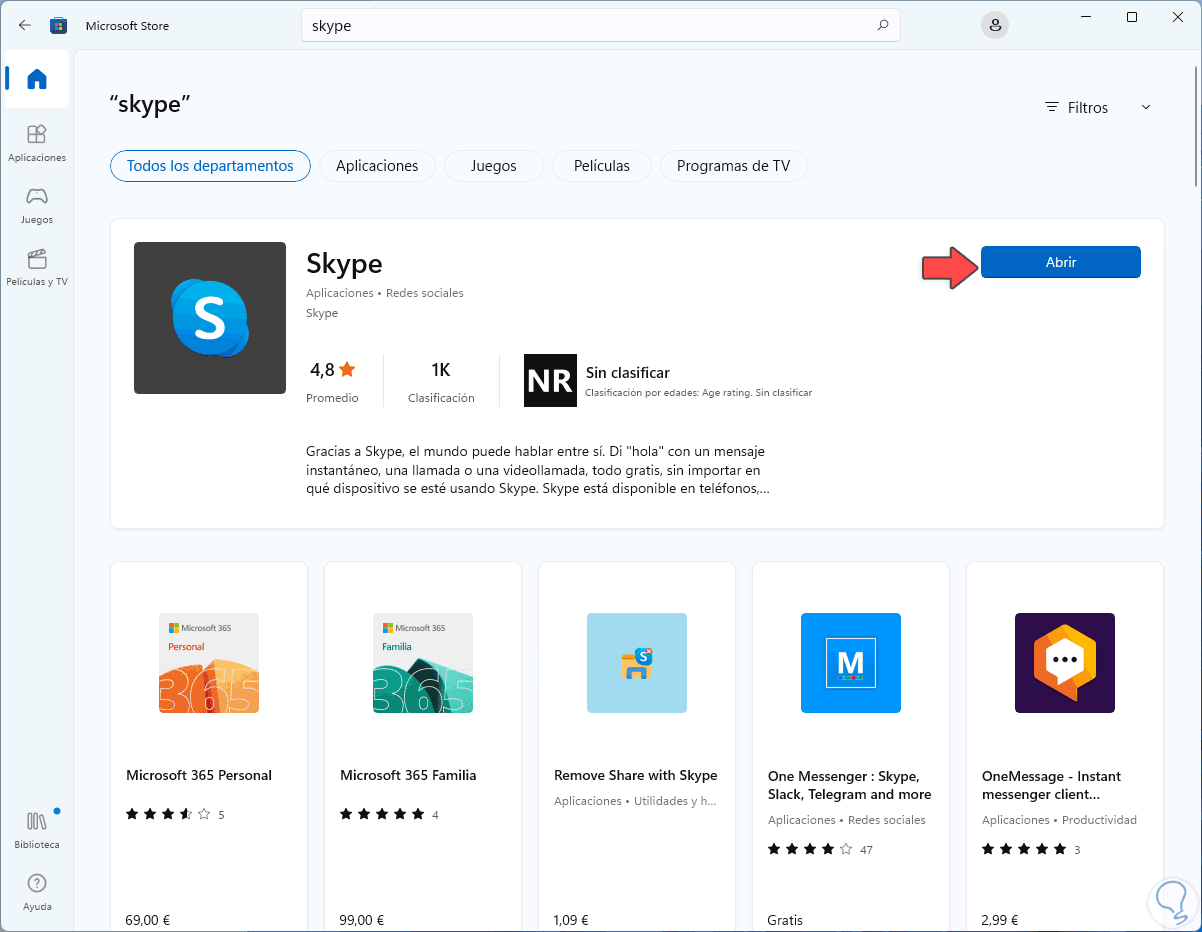
Task: Click the OneMessage app icon
Action: (x=1065, y=663)
